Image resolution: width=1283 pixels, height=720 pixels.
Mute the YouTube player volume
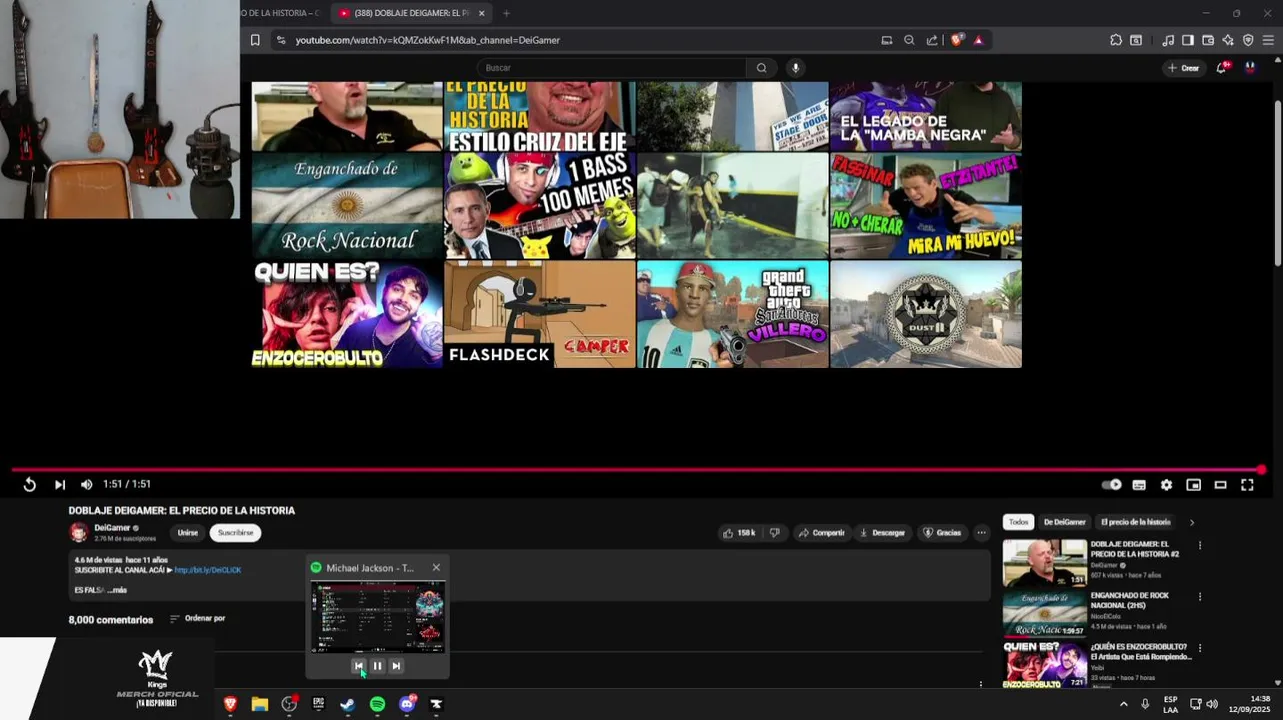[87, 484]
